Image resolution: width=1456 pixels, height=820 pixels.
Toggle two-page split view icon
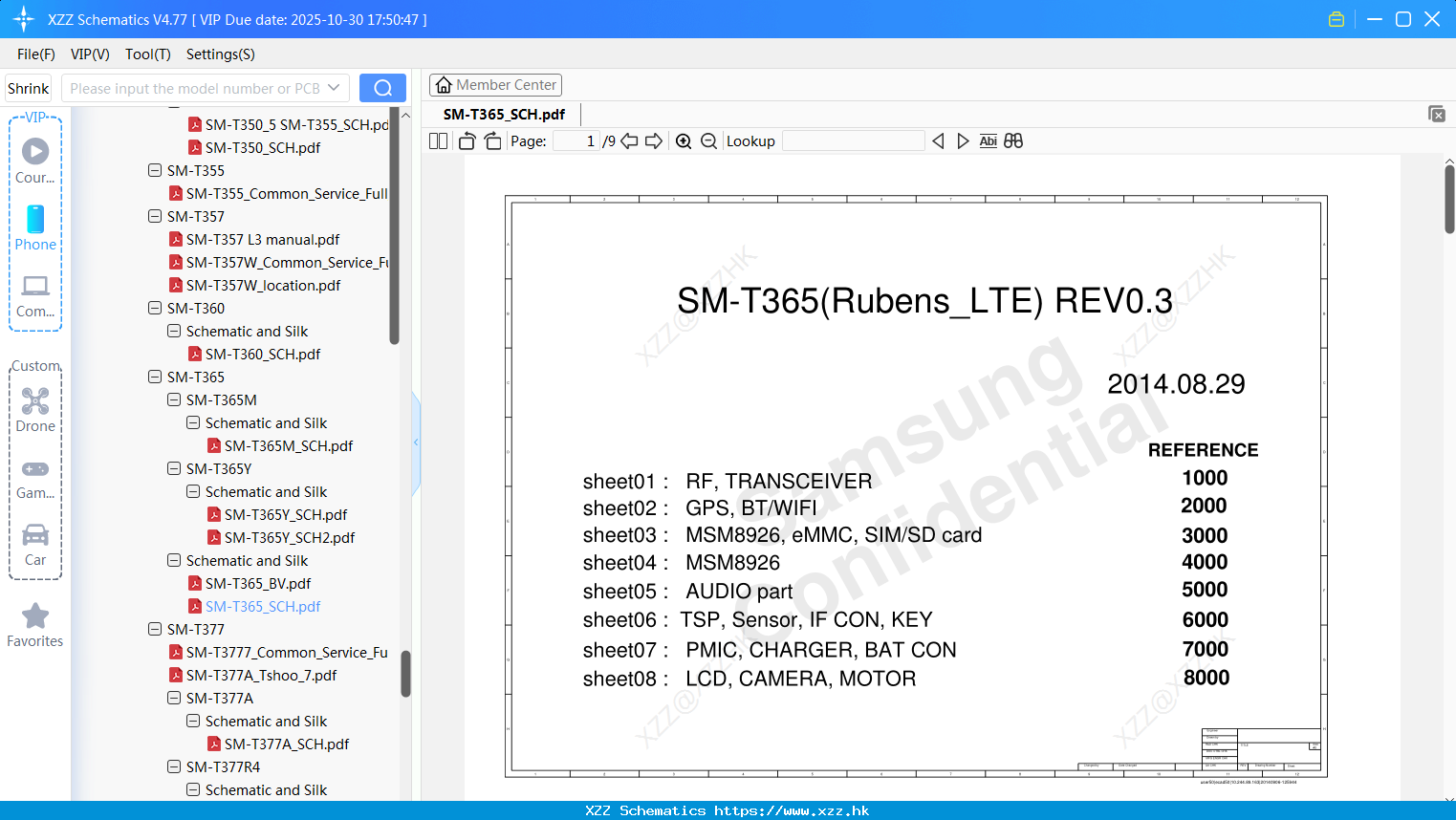(x=439, y=140)
